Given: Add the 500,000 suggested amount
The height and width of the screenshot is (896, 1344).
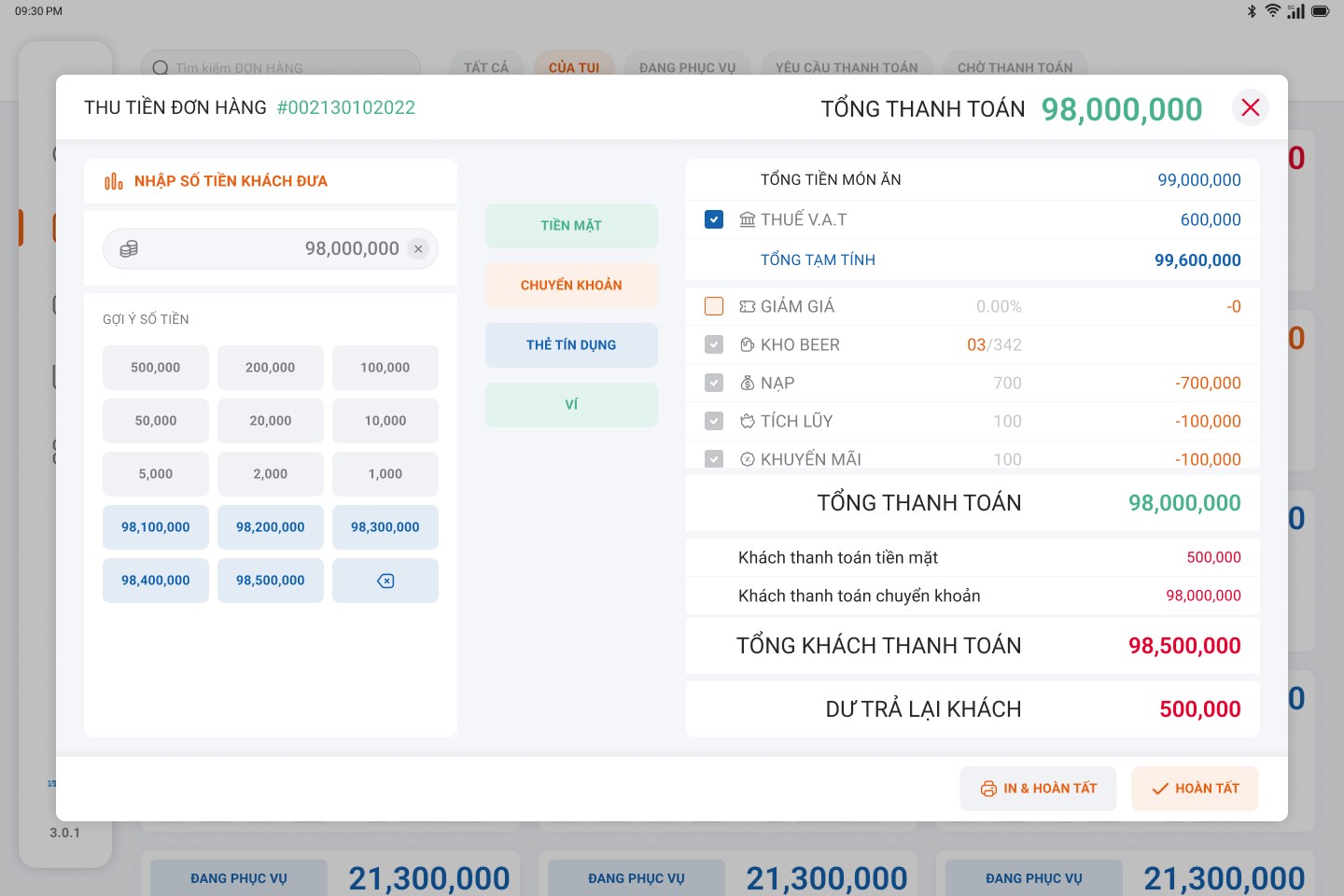Looking at the screenshot, I should tap(156, 368).
